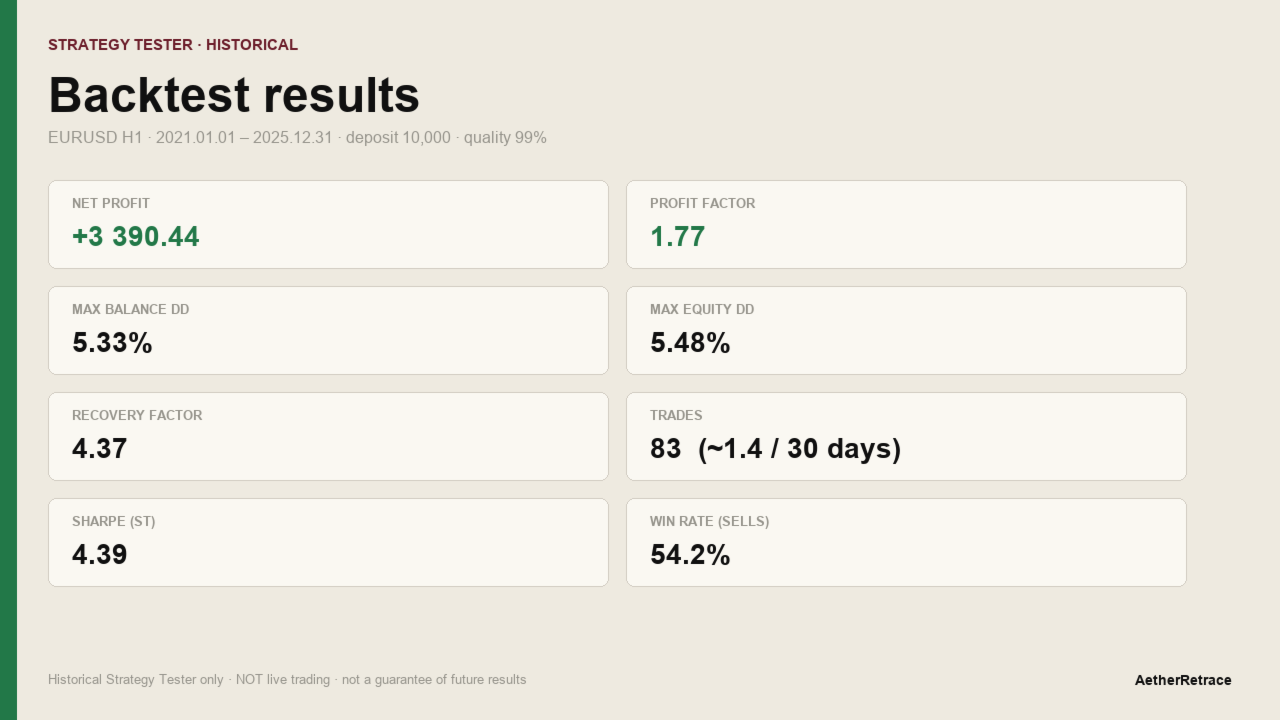
Task: Select the Sharpe (ST) card
Action: point(328,543)
